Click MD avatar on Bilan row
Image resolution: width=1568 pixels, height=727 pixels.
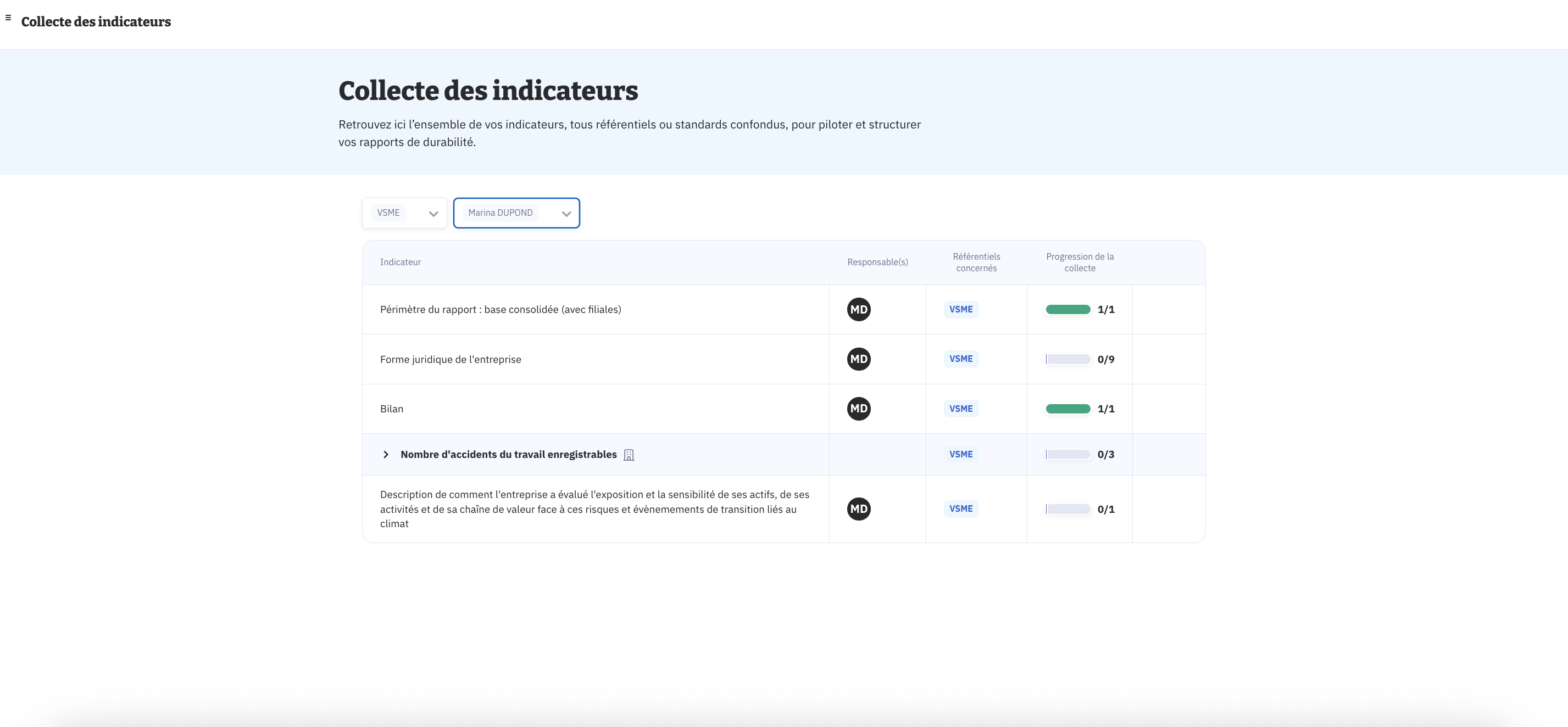coord(858,409)
